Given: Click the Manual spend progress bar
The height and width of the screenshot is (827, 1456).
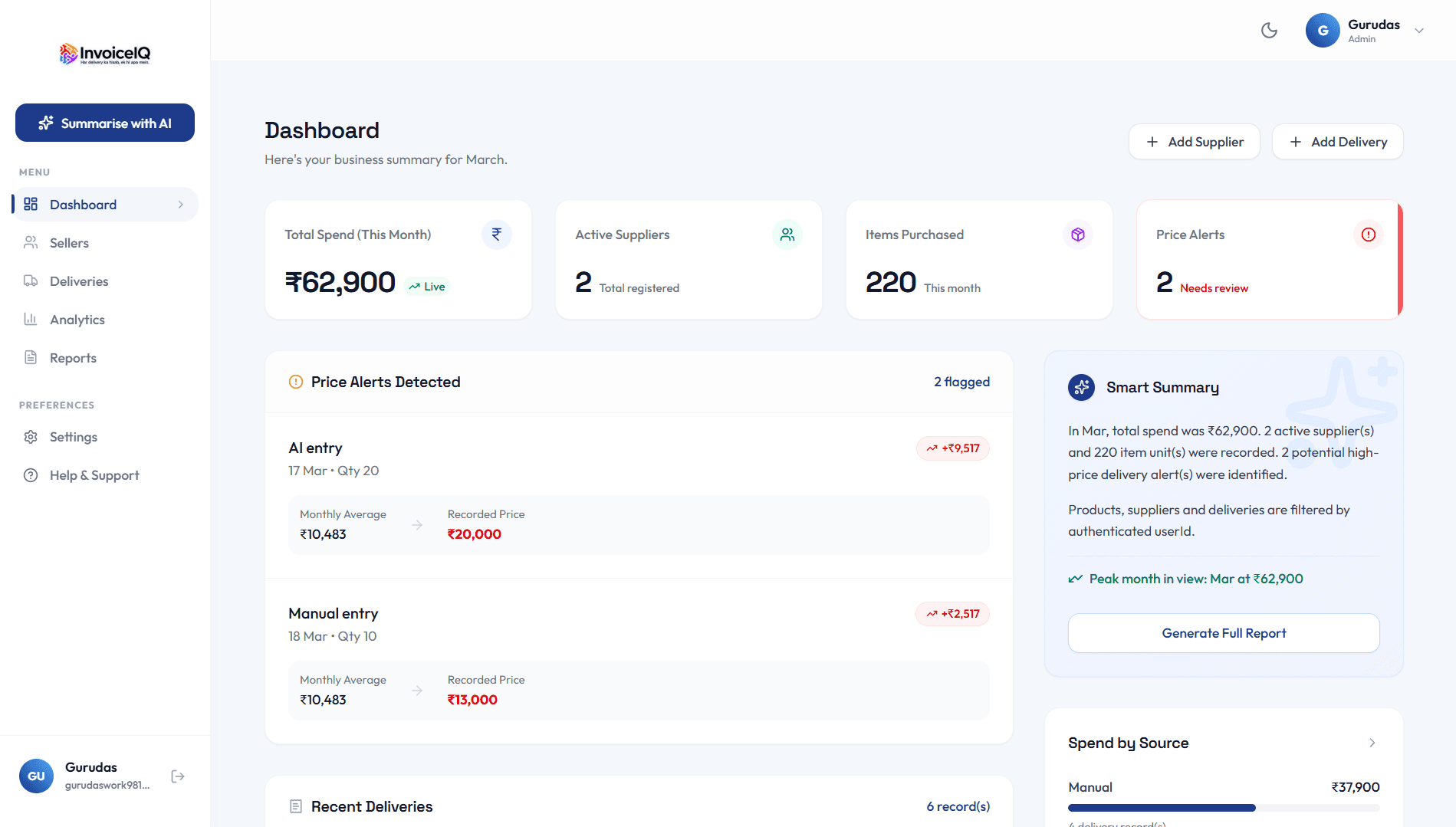Looking at the screenshot, I should [1223, 808].
